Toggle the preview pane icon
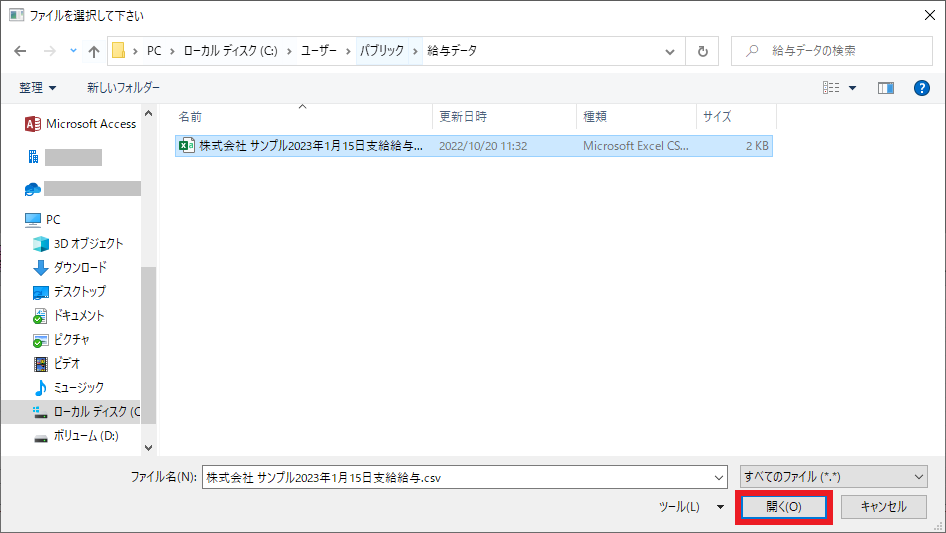 point(885,88)
